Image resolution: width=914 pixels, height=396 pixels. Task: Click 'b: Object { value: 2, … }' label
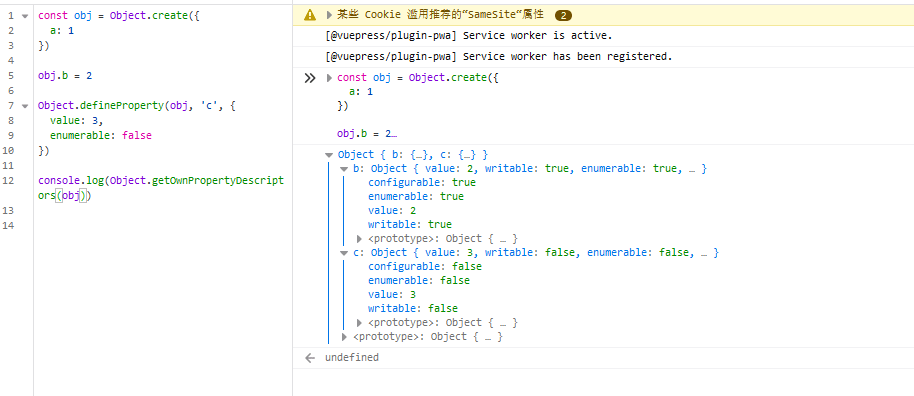click(530, 169)
